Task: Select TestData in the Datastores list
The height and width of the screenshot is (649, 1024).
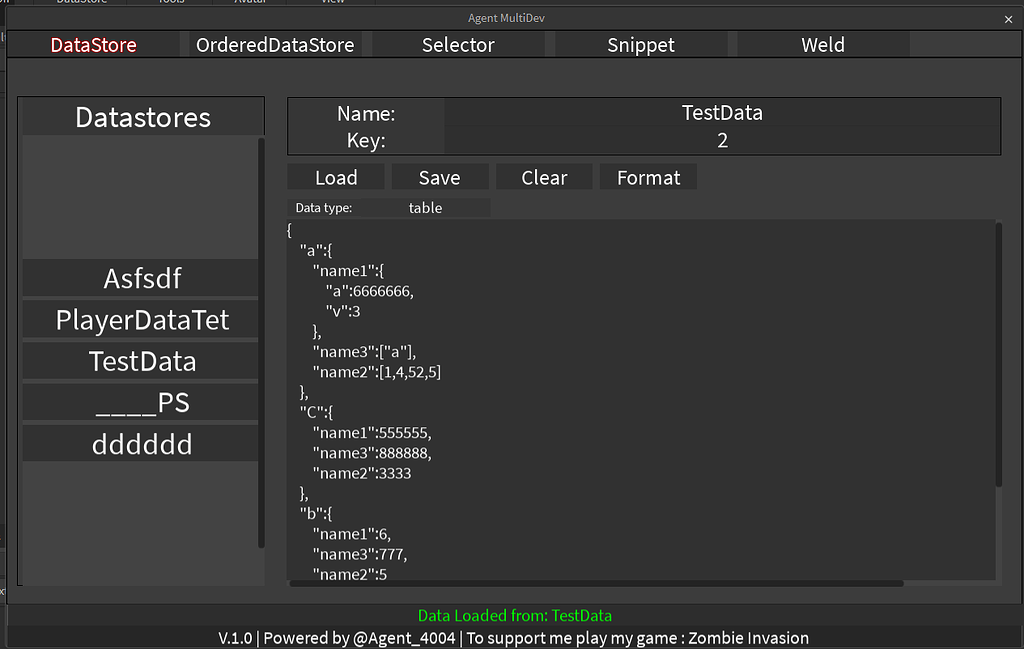Action: (142, 362)
